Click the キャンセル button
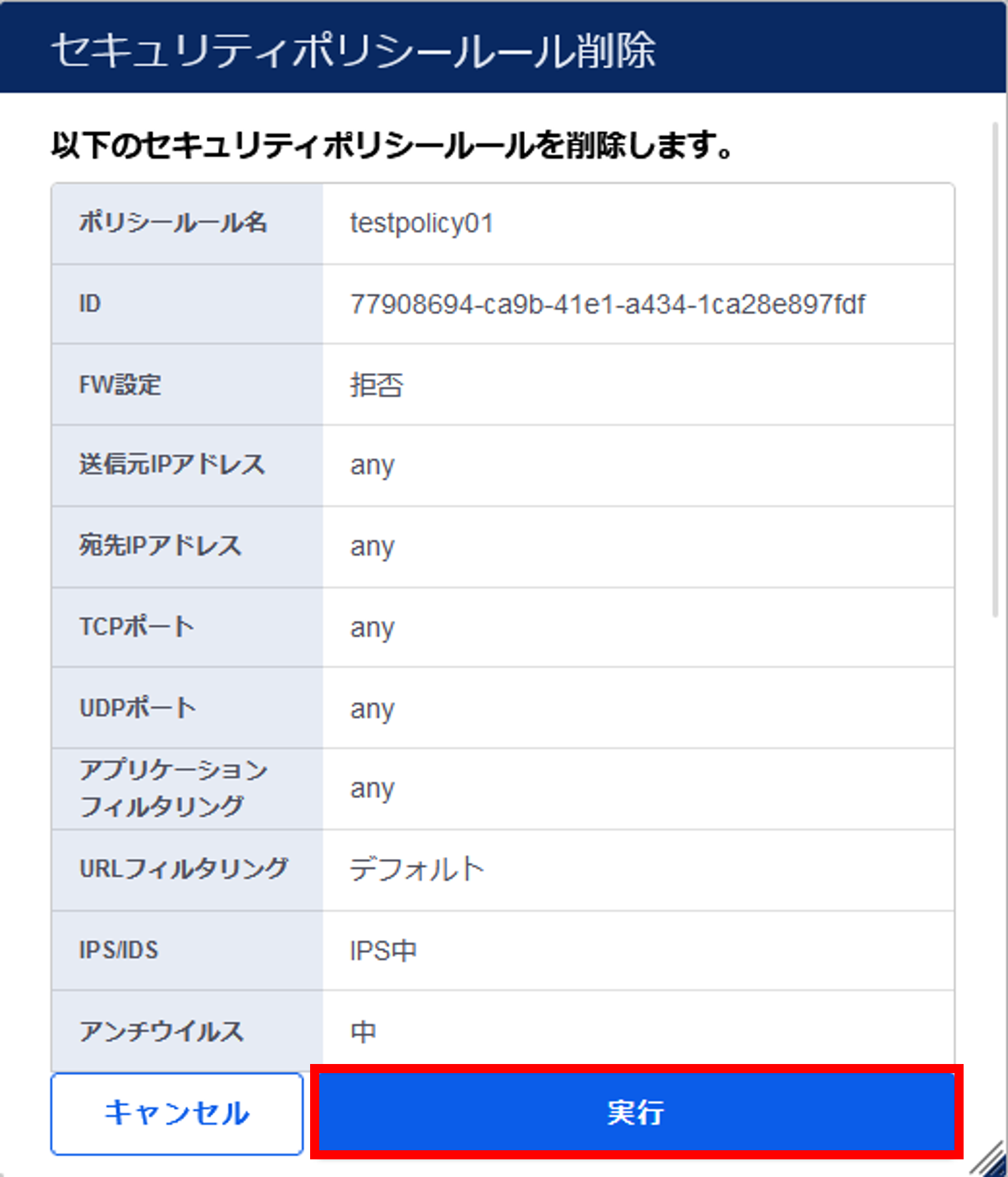The width and height of the screenshot is (1008, 1177). 177,1113
